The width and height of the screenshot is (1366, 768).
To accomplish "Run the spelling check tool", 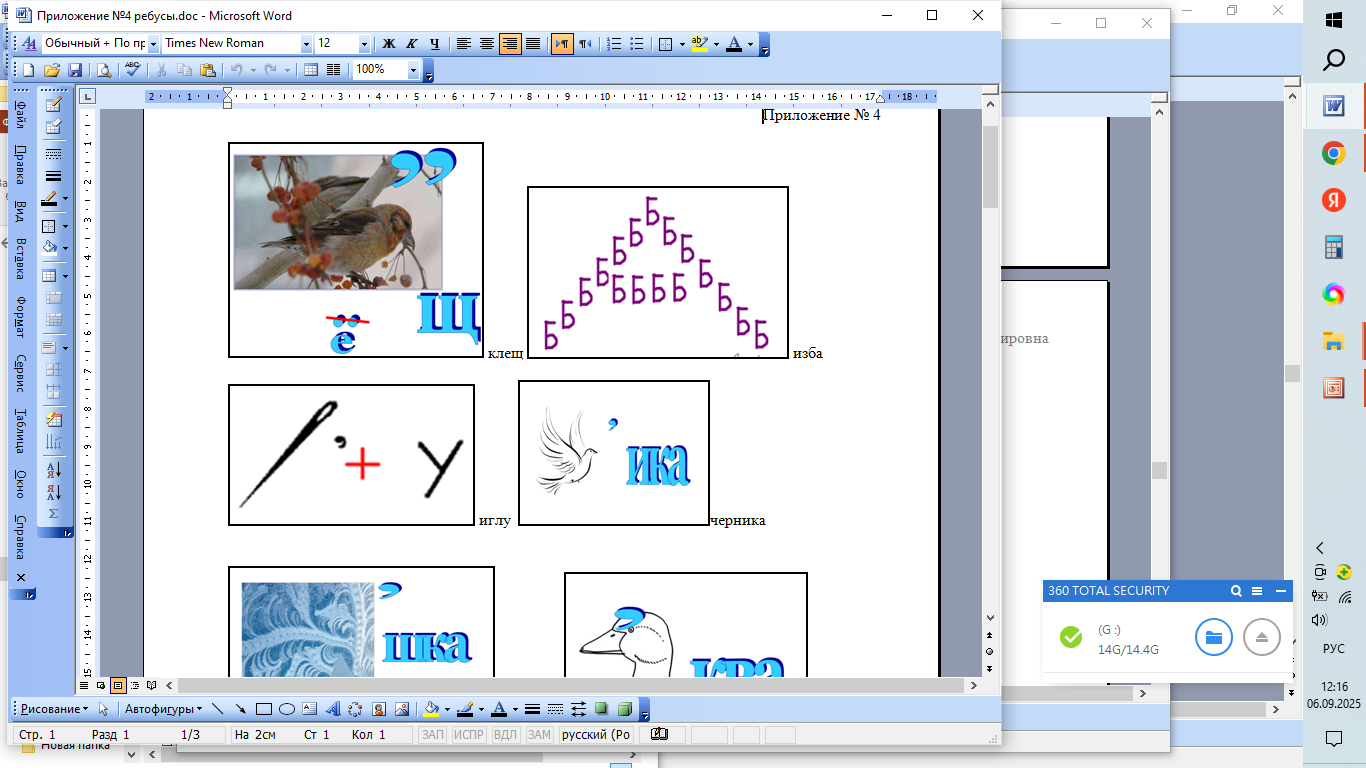I will point(132,70).
